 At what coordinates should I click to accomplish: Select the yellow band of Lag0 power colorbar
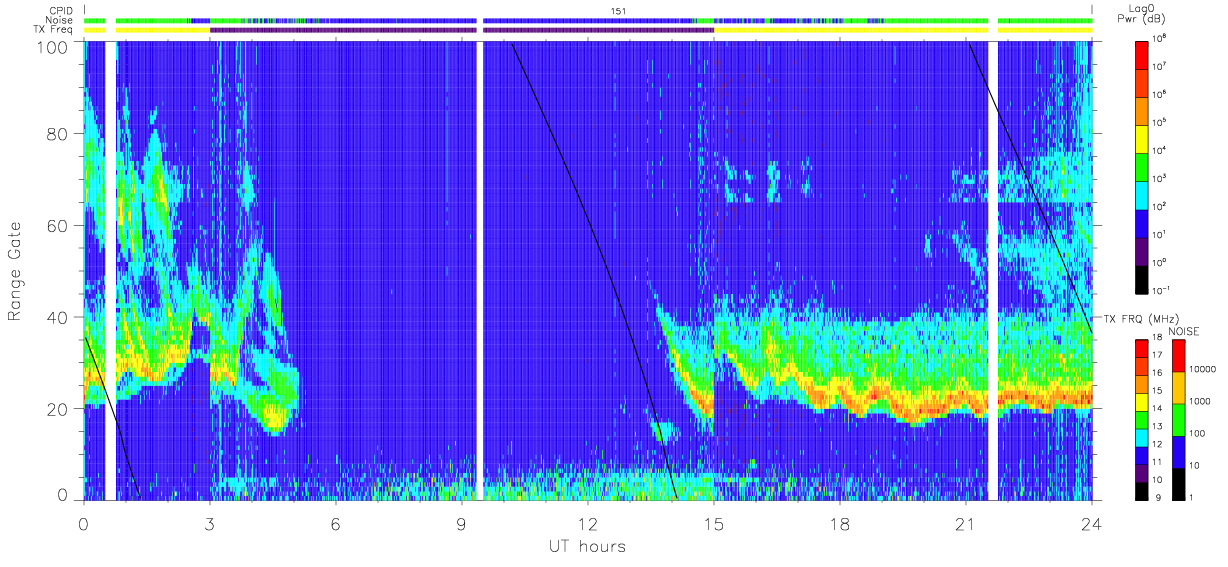tap(1144, 137)
